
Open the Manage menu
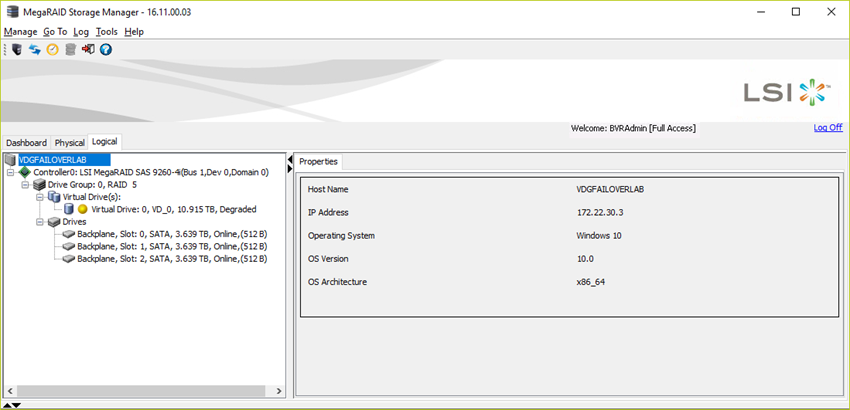click(20, 32)
